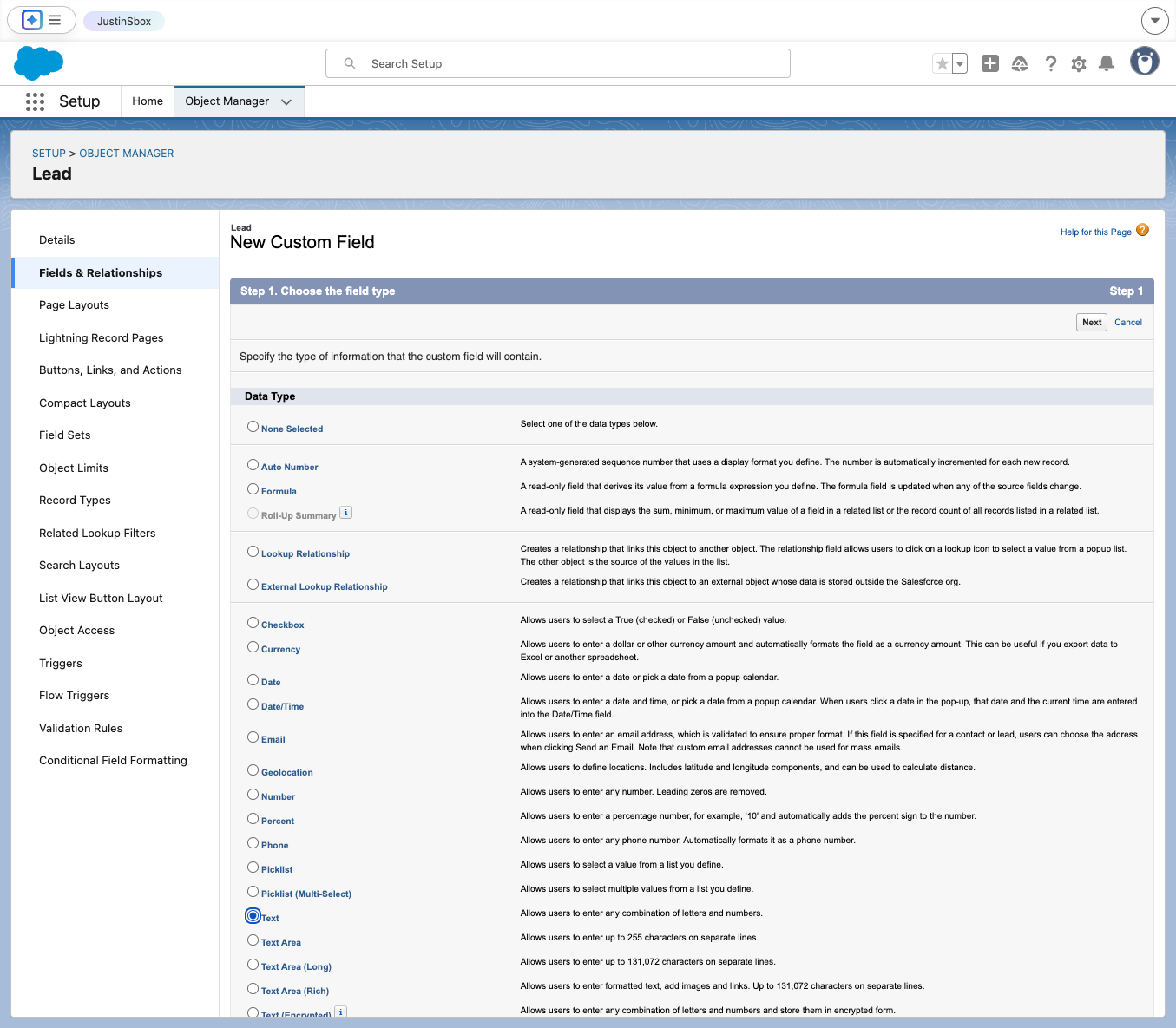Open the setup gear icon
1176x1028 pixels.
tap(1079, 63)
